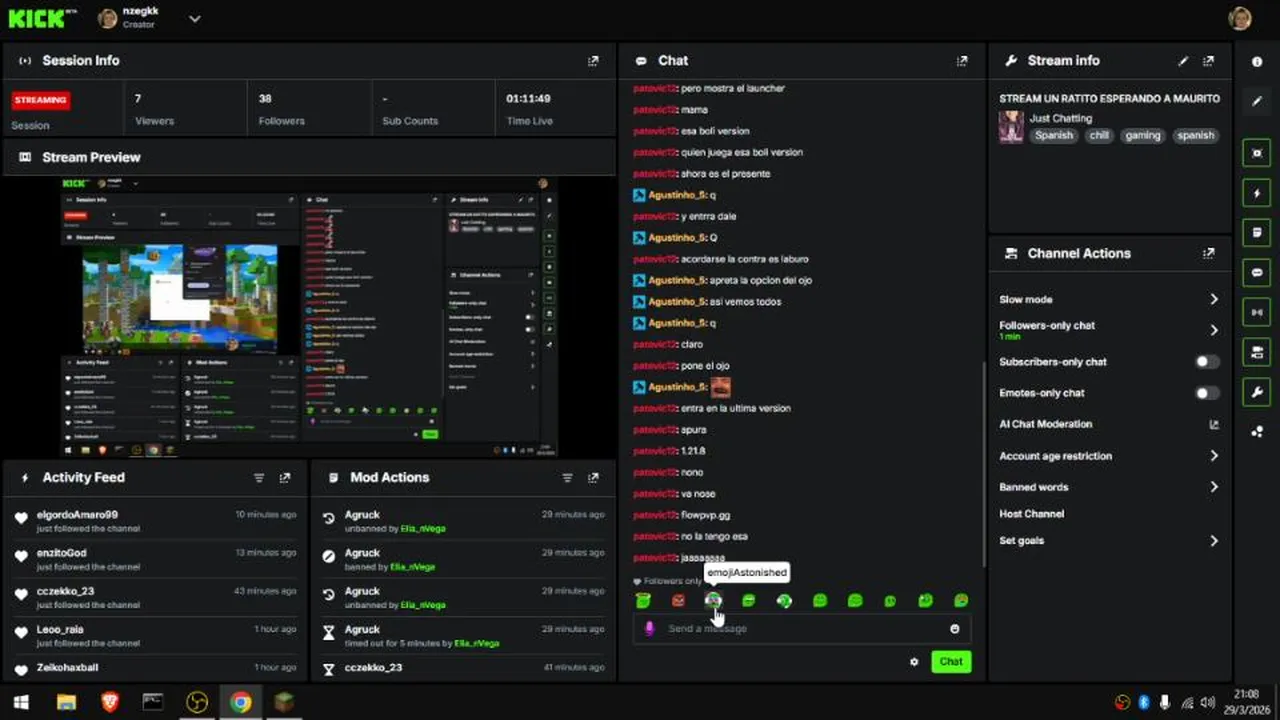Open the Activity Feed filter icon
The height and width of the screenshot is (720, 1280).
[x=259, y=478]
